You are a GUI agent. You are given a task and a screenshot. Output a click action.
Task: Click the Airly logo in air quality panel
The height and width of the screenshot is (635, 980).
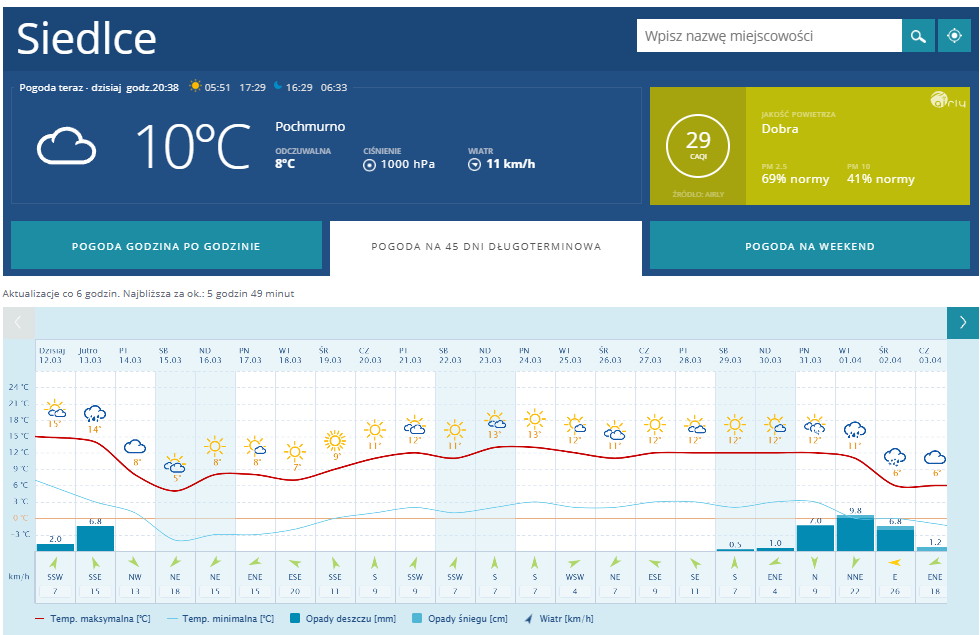[947, 100]
